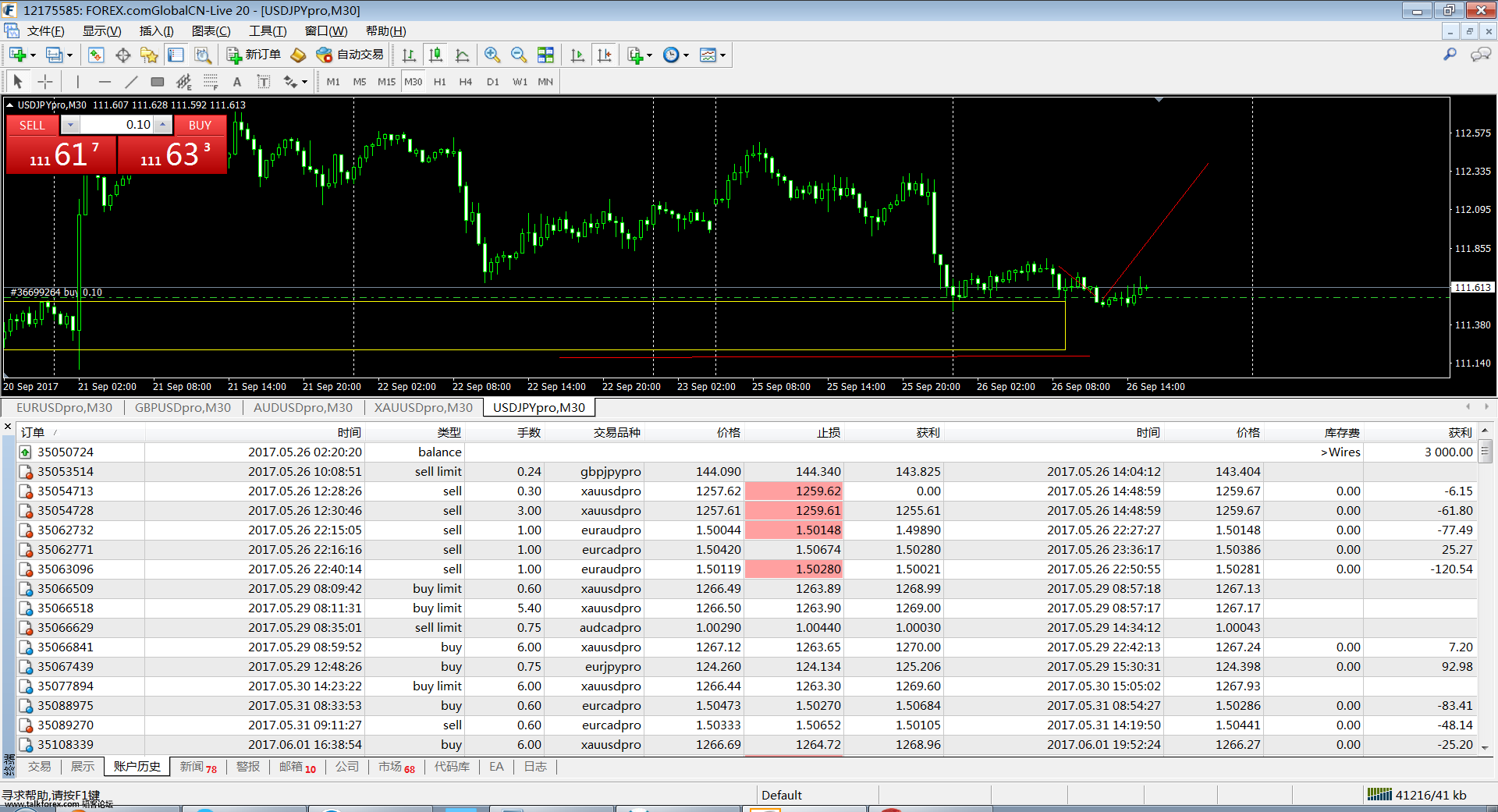Select the vertical line drawing tool
The height and width of the screenshot is (812, 1498).
[x=78, y=81]
